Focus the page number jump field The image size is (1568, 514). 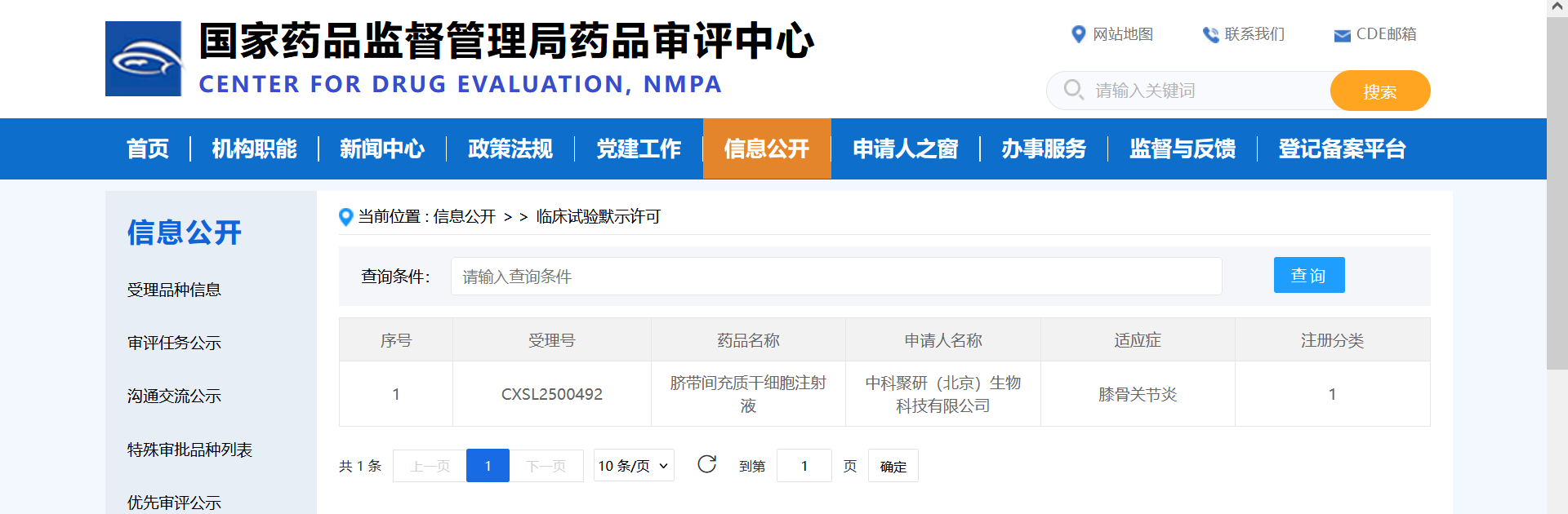[804, 465]
